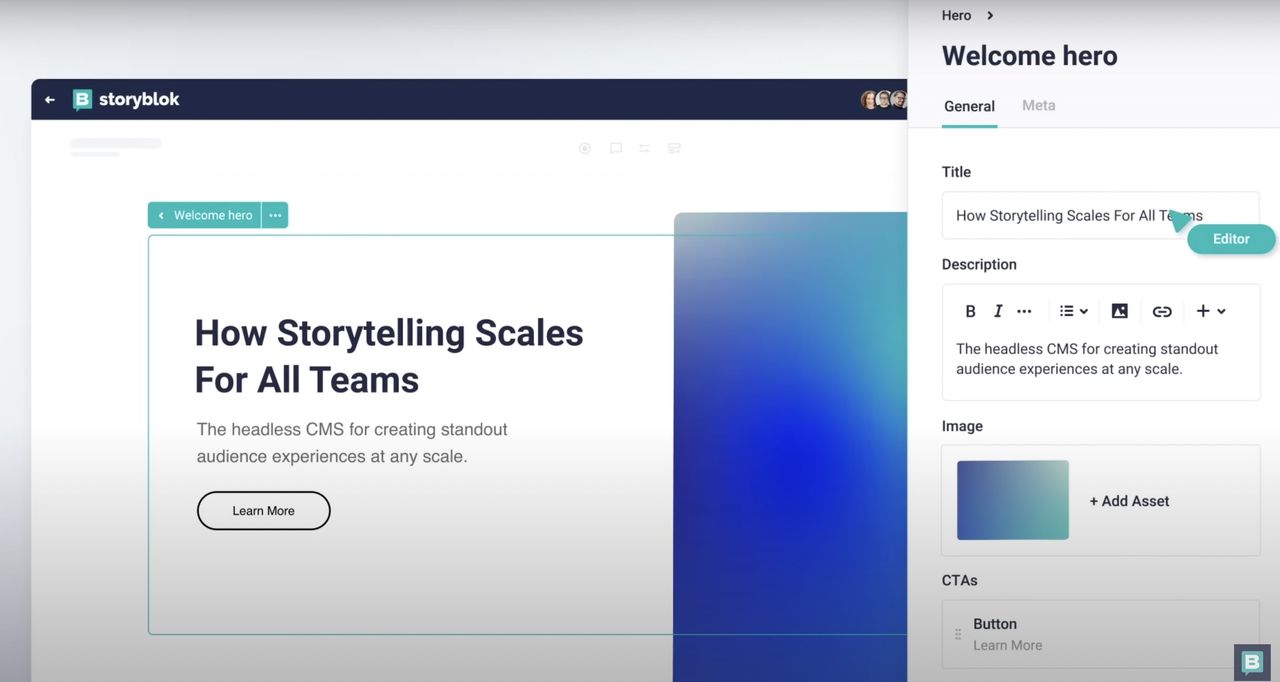Viewport: 1280px width, 682px height.
Task: Click the Description text area content
Action: tap(1087, 359)
